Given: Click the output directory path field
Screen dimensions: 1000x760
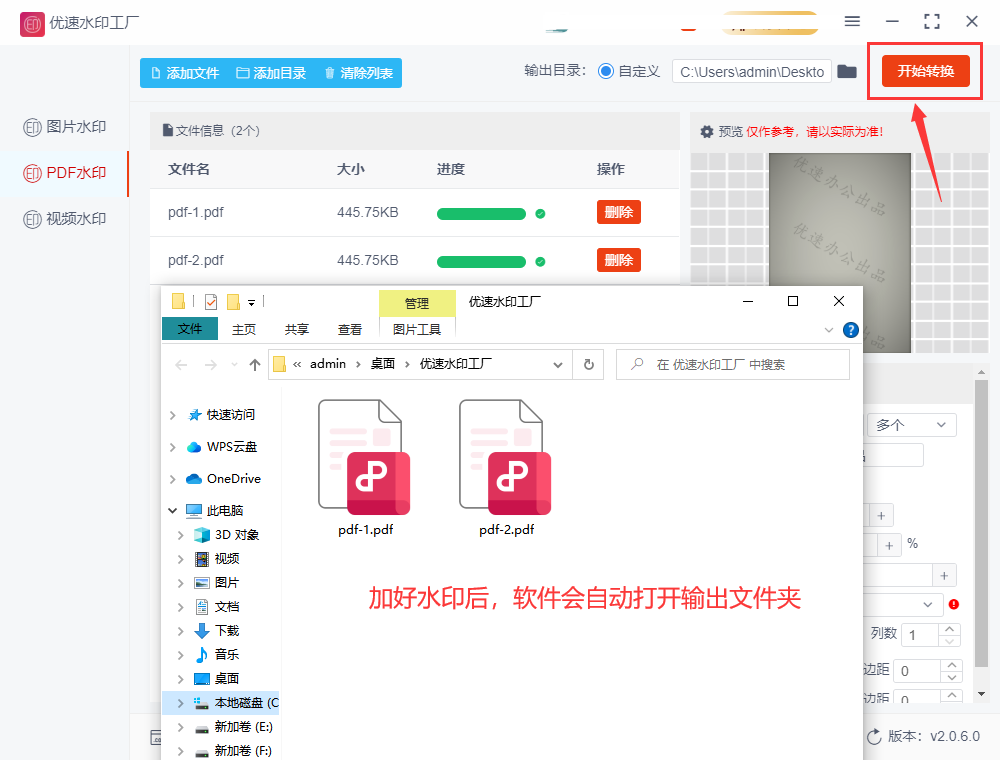Looking at the screenshot, I should point(751,72).
